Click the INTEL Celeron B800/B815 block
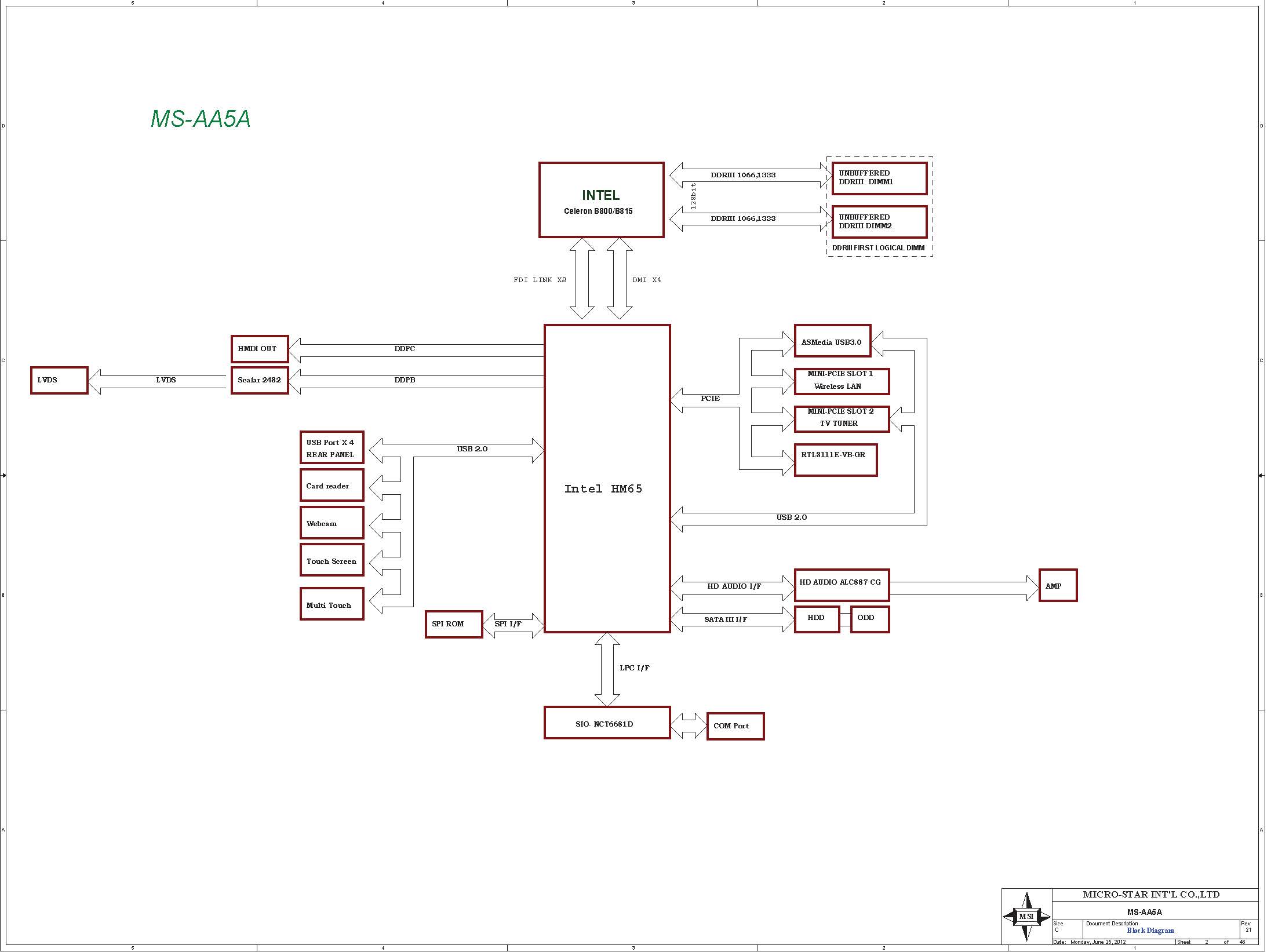The image size is (1271, 952). [601, 200]
